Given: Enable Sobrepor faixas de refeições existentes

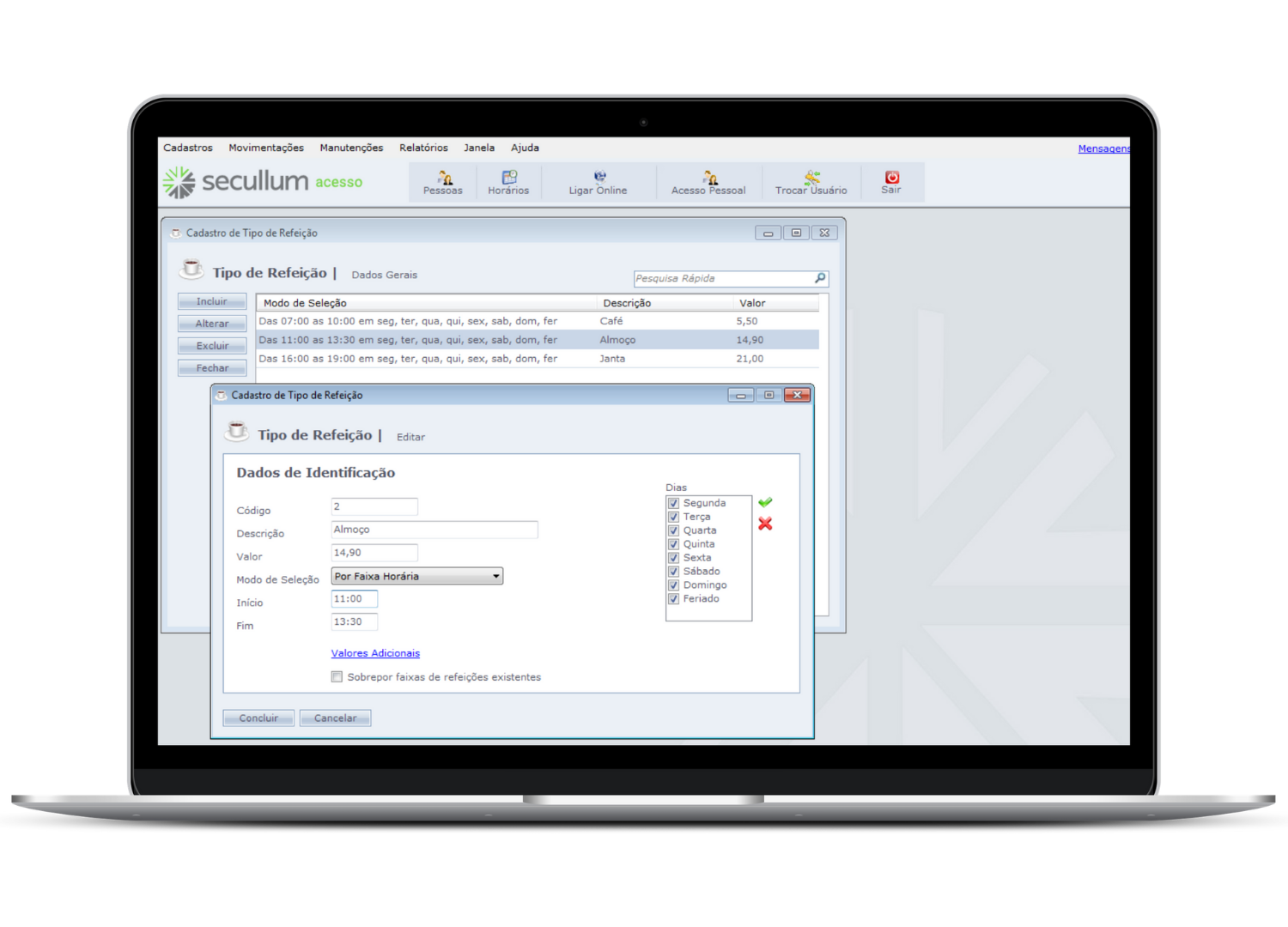Looking at the screenshot, I should (x=337, y=677).
